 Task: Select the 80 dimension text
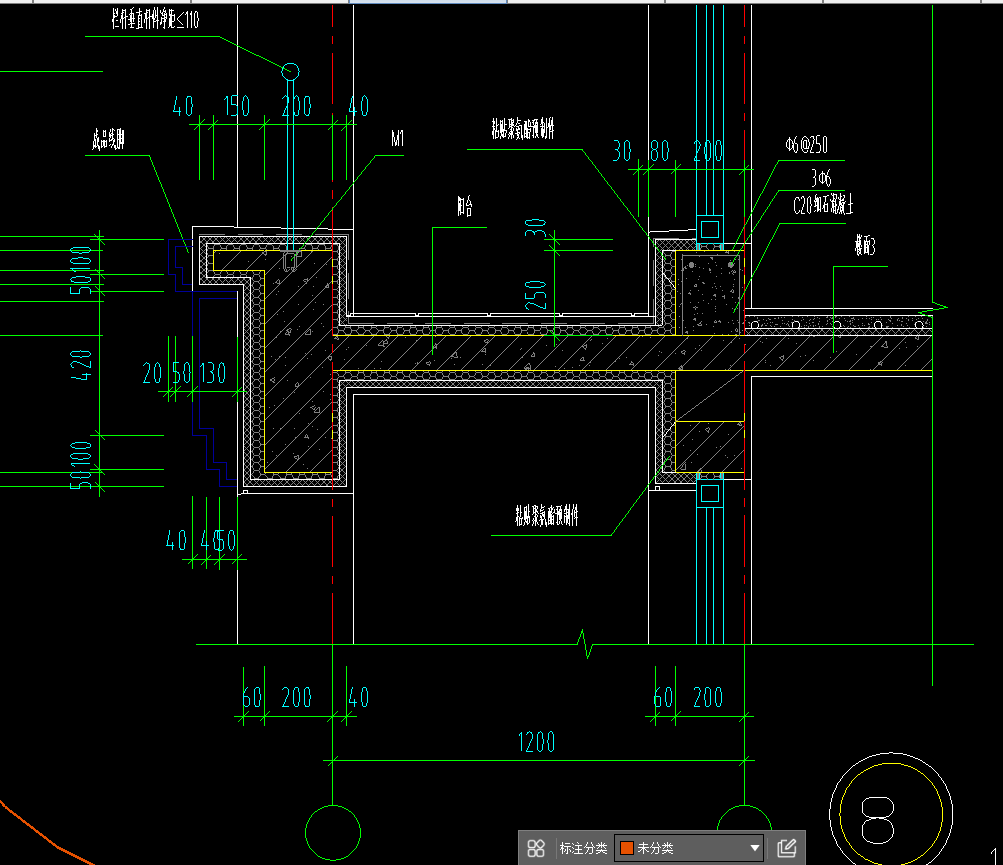coord(659,151)
